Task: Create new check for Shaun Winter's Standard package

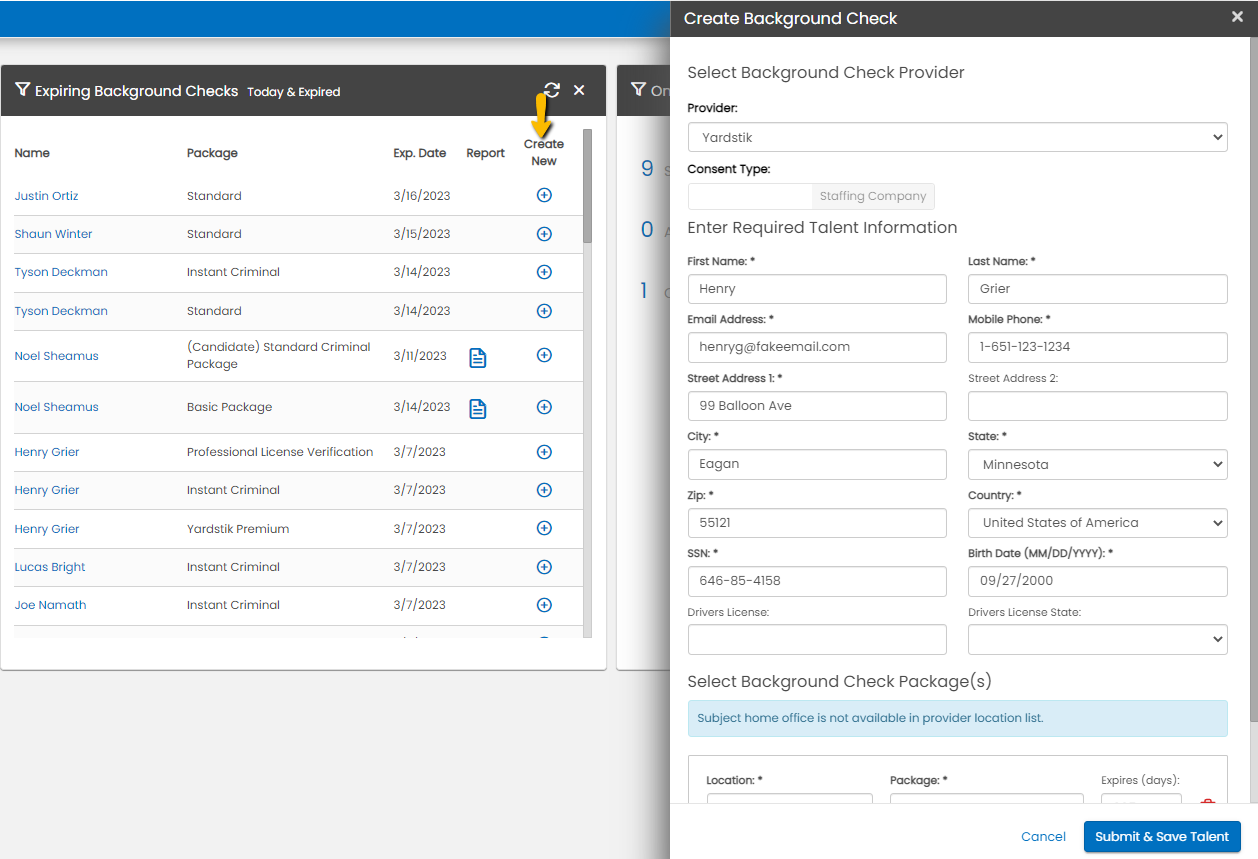Action: point(544,233)
